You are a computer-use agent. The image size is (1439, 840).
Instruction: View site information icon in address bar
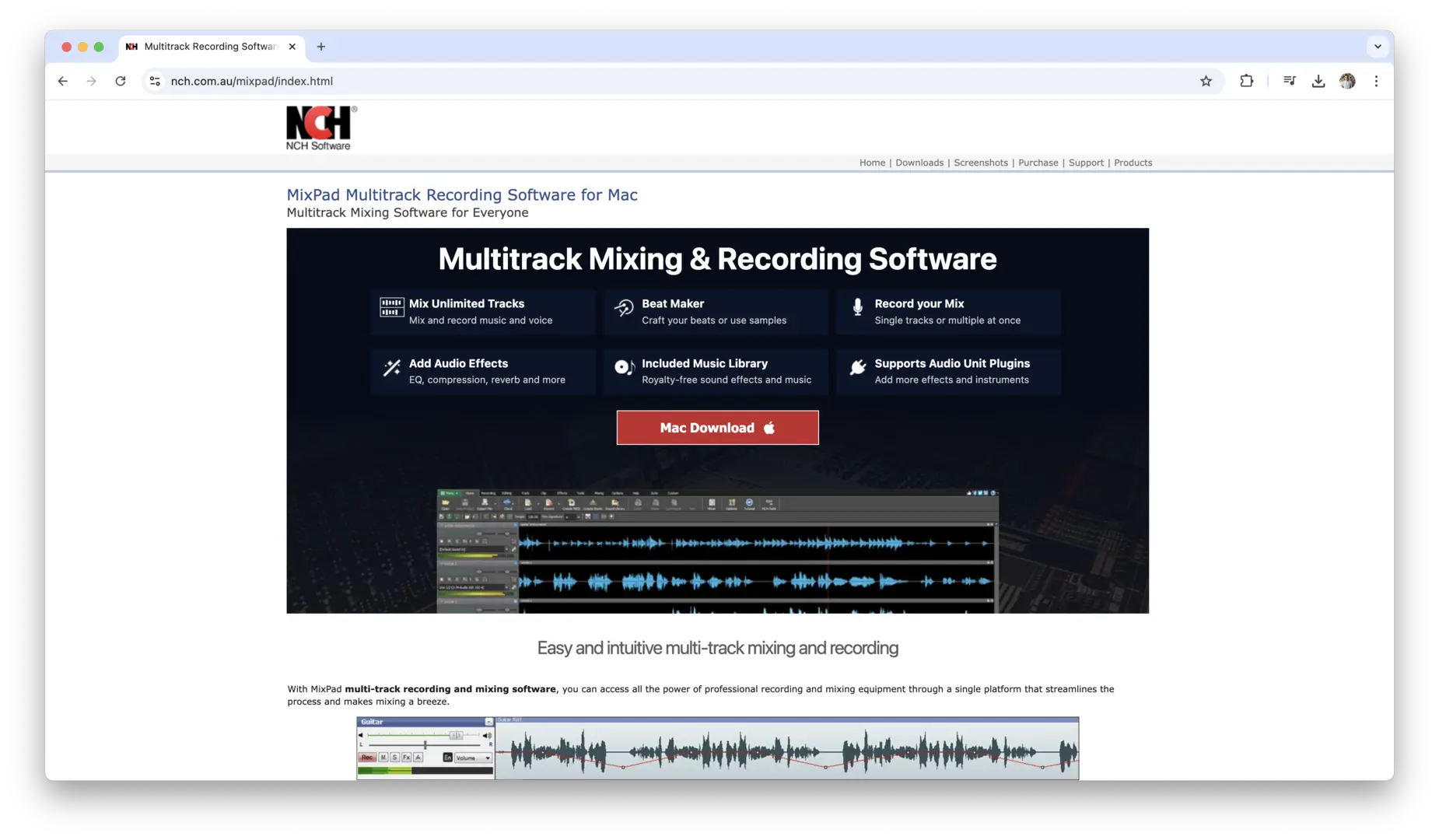click(x=155, y=81)
